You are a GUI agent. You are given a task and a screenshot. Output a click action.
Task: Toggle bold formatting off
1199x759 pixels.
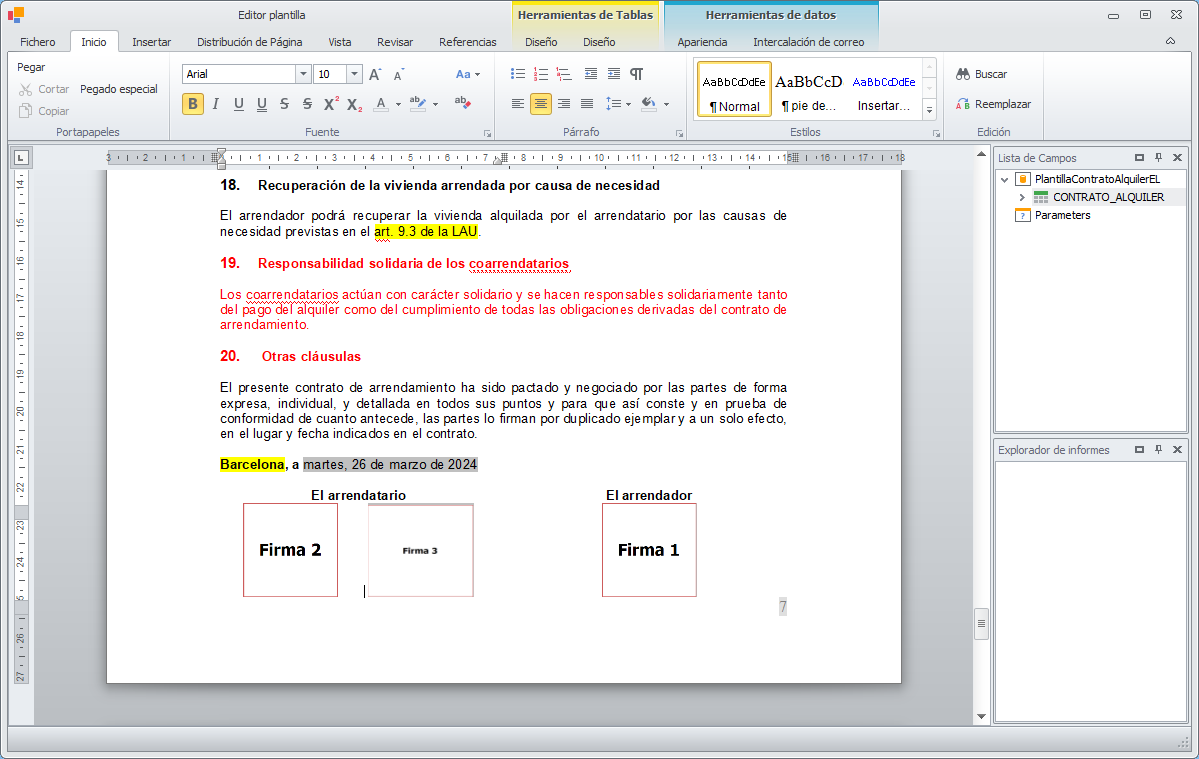coord(193,104)
